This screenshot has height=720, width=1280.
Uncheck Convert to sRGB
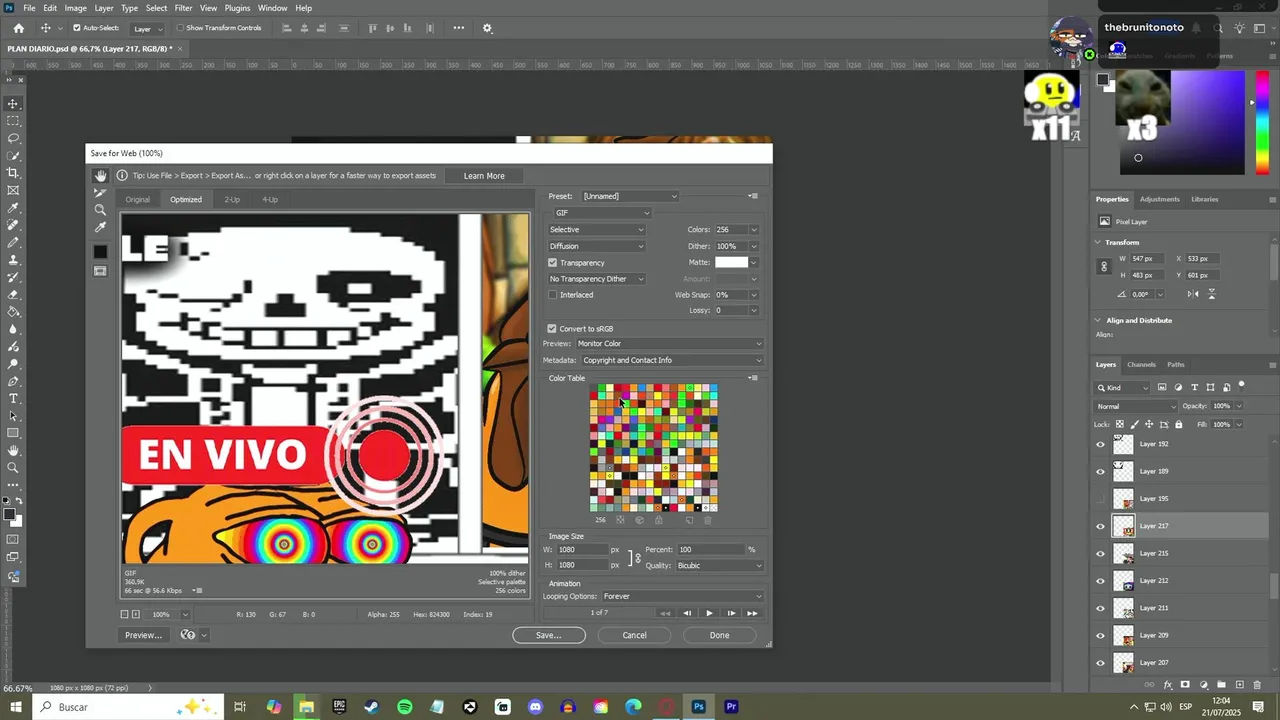tap(552, 329)
